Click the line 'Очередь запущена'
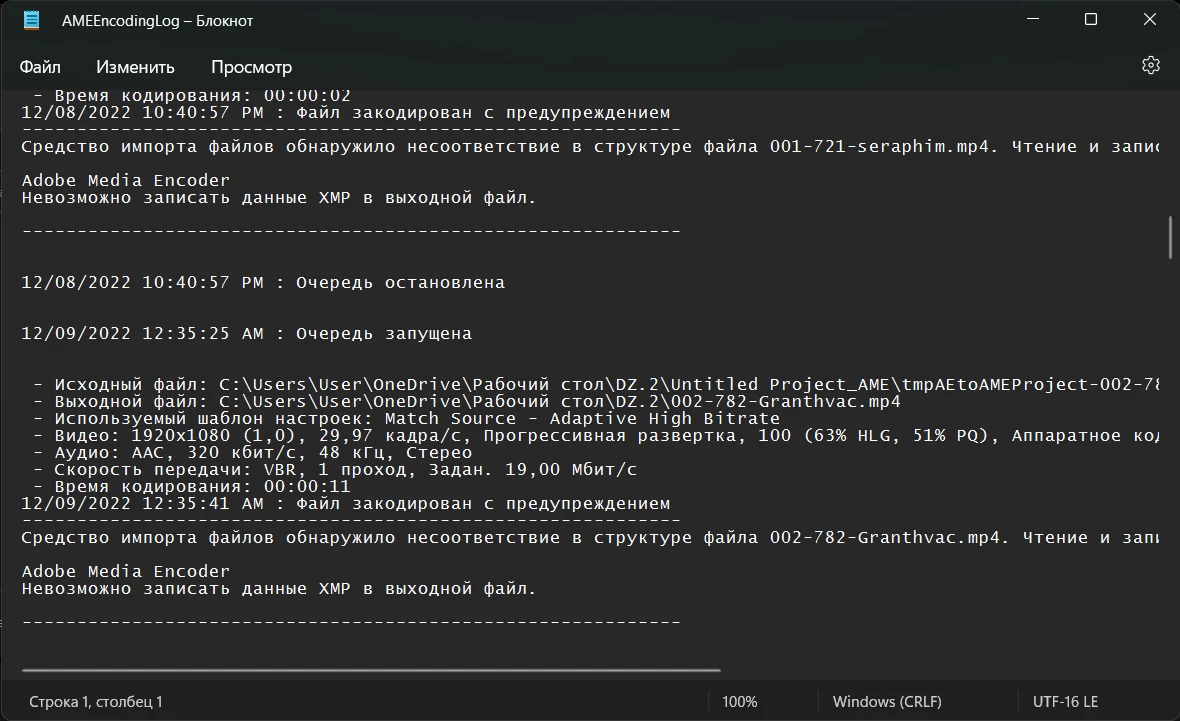This screenshot has width=1180, height=721. [247, 333]
